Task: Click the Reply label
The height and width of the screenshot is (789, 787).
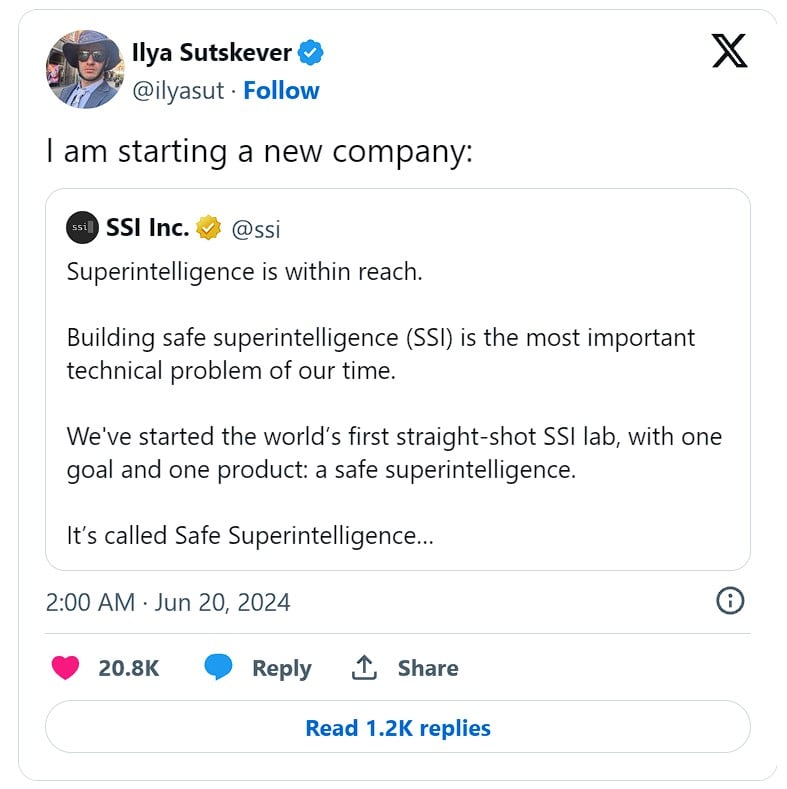Action: [282, 668]
